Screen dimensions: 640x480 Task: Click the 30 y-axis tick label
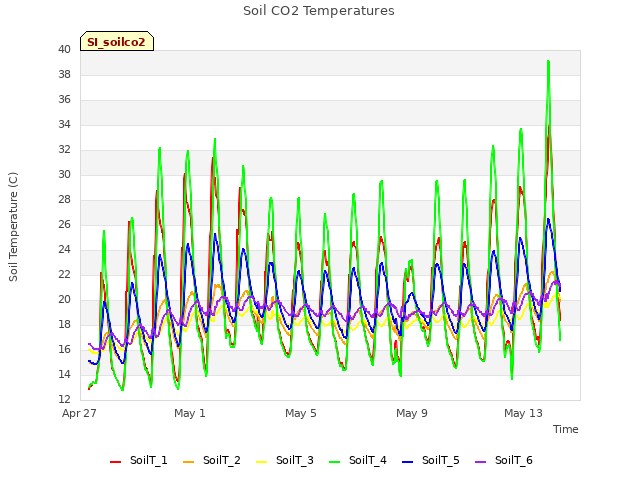[64, 175]
